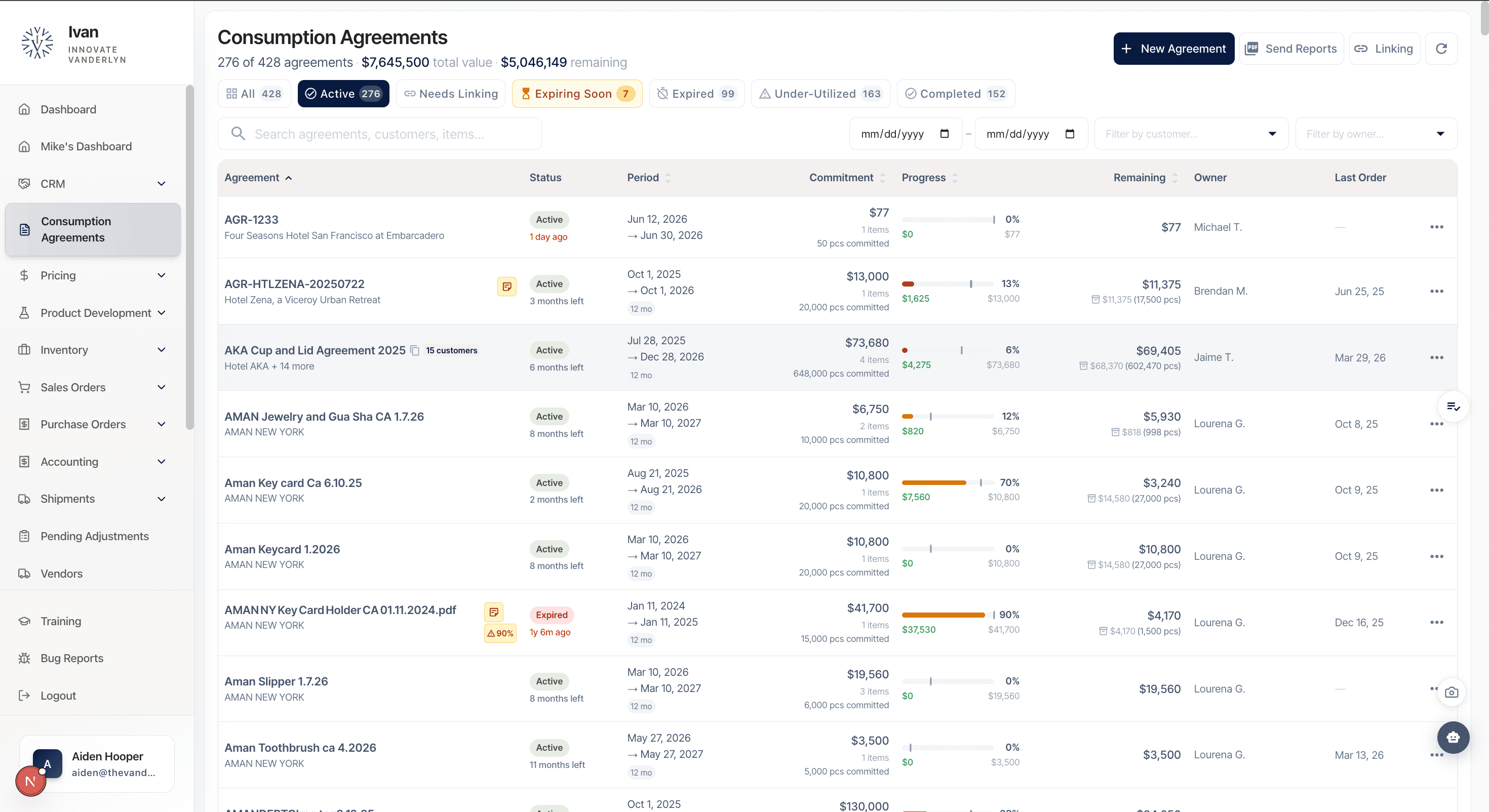This screenshot has height=812, width=1489.
Task: Open the more options menu for Aman Keycard 1.2026
Action: click(1436, 556)
